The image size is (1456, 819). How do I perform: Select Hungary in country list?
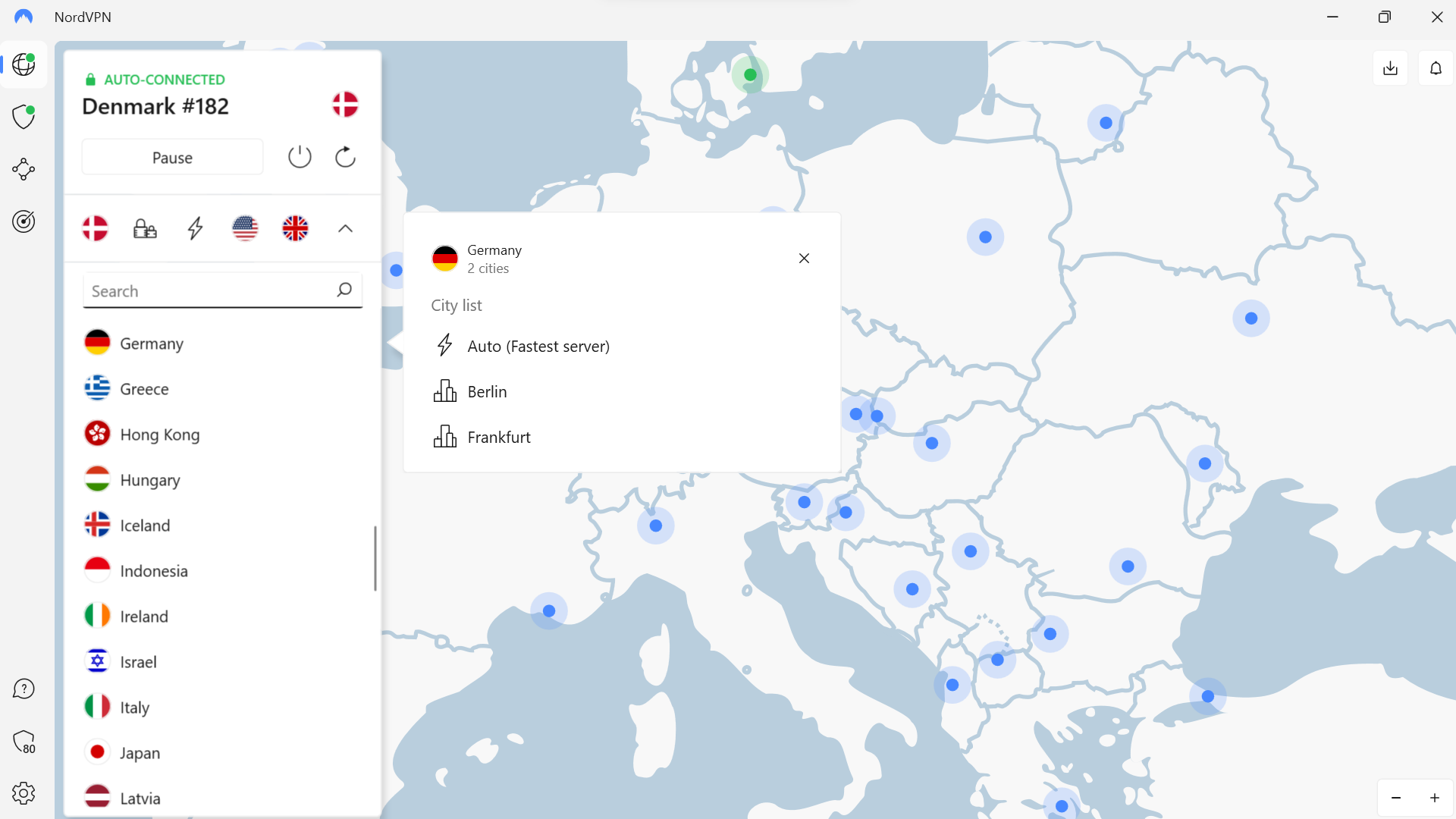click(x=222, y=479)
